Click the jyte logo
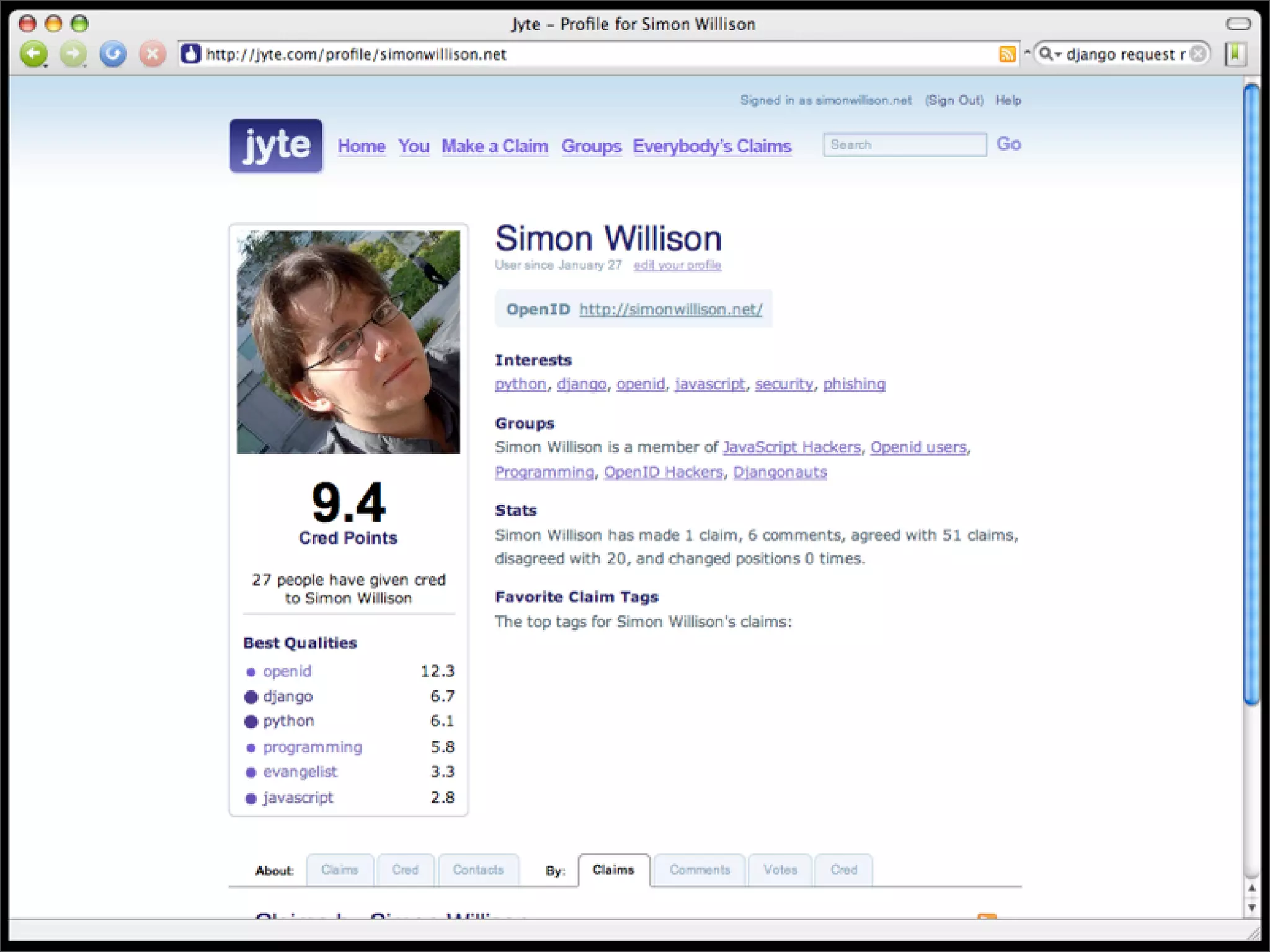This screenshot has height=952, width=1270. click(x=276, y=146)
